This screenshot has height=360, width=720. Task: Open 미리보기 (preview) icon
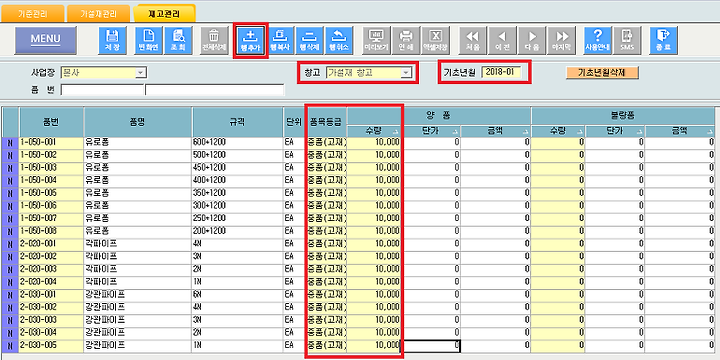(376, 40)
